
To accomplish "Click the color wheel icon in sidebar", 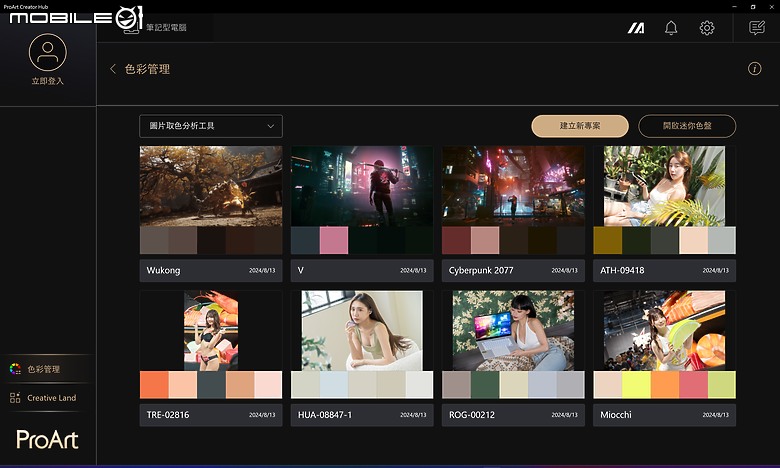I will [15, 369].
